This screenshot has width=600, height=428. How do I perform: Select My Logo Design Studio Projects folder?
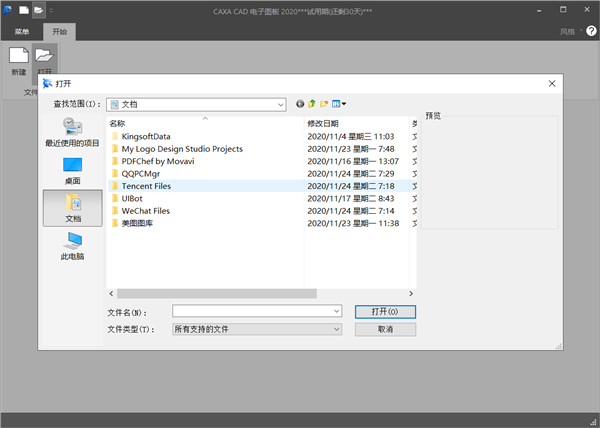coord(182,149)
